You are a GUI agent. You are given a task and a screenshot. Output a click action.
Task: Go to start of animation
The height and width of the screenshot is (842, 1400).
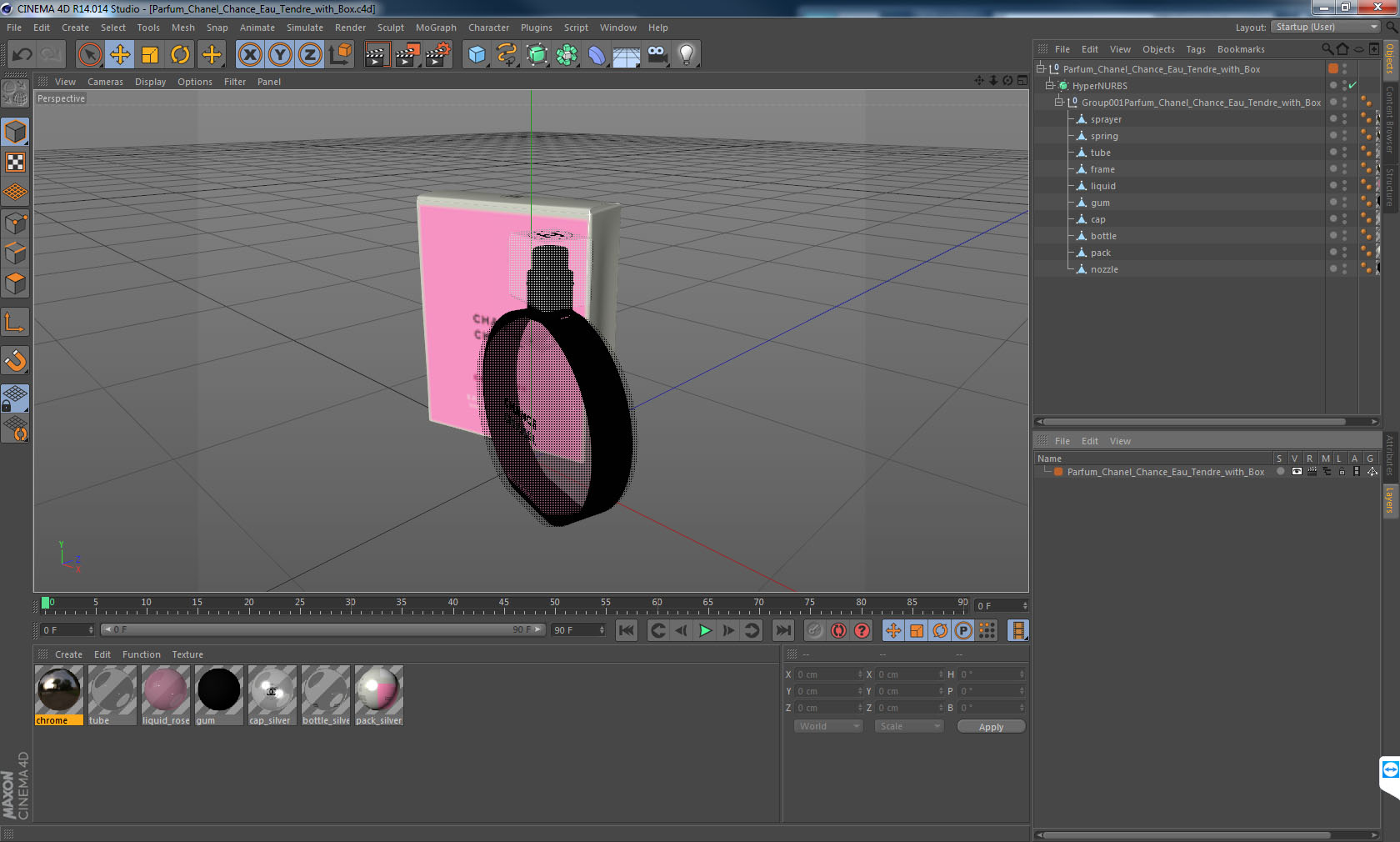[627, 630]
